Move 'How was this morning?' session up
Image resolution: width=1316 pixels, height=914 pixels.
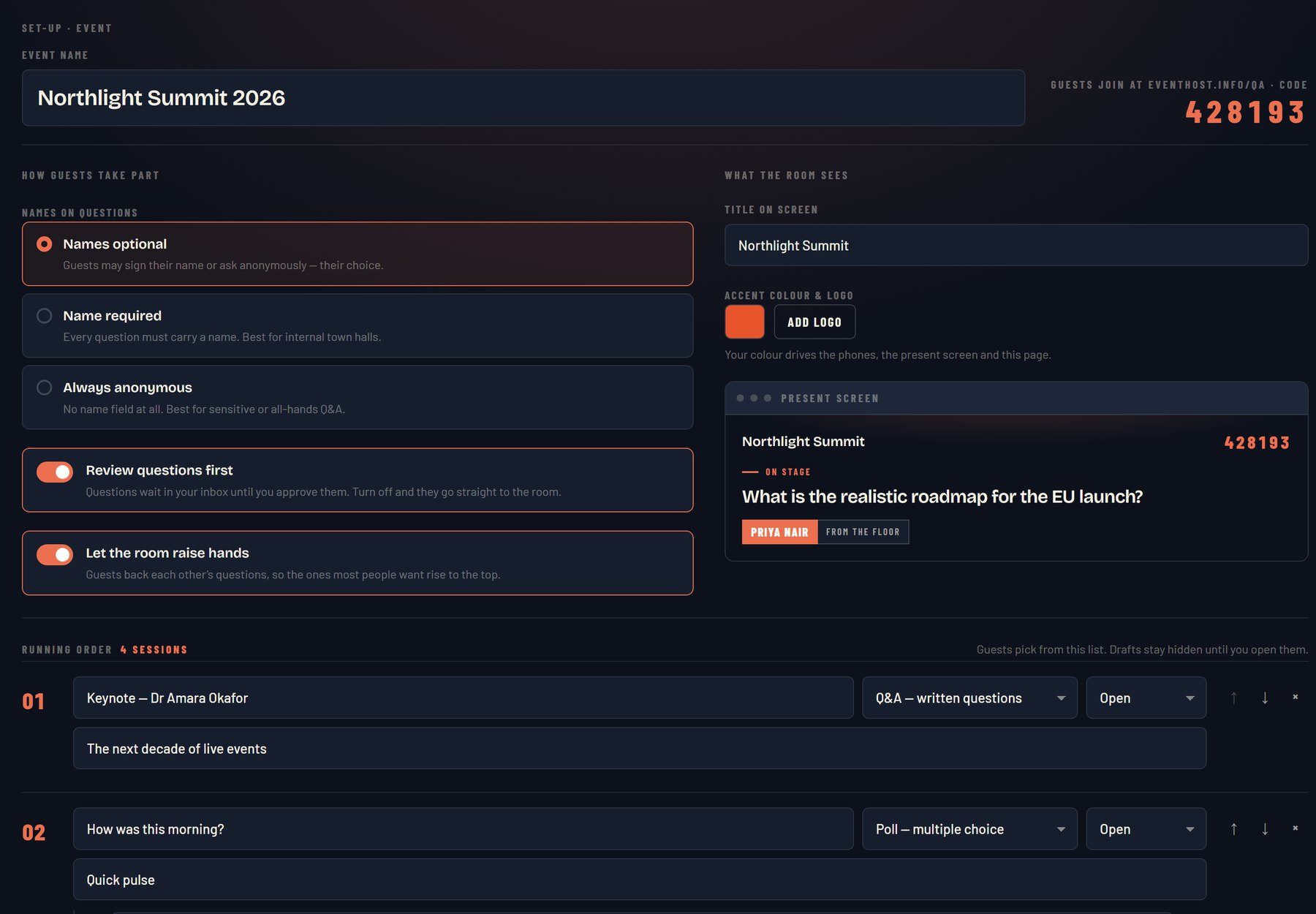(x=1233, y=828)
